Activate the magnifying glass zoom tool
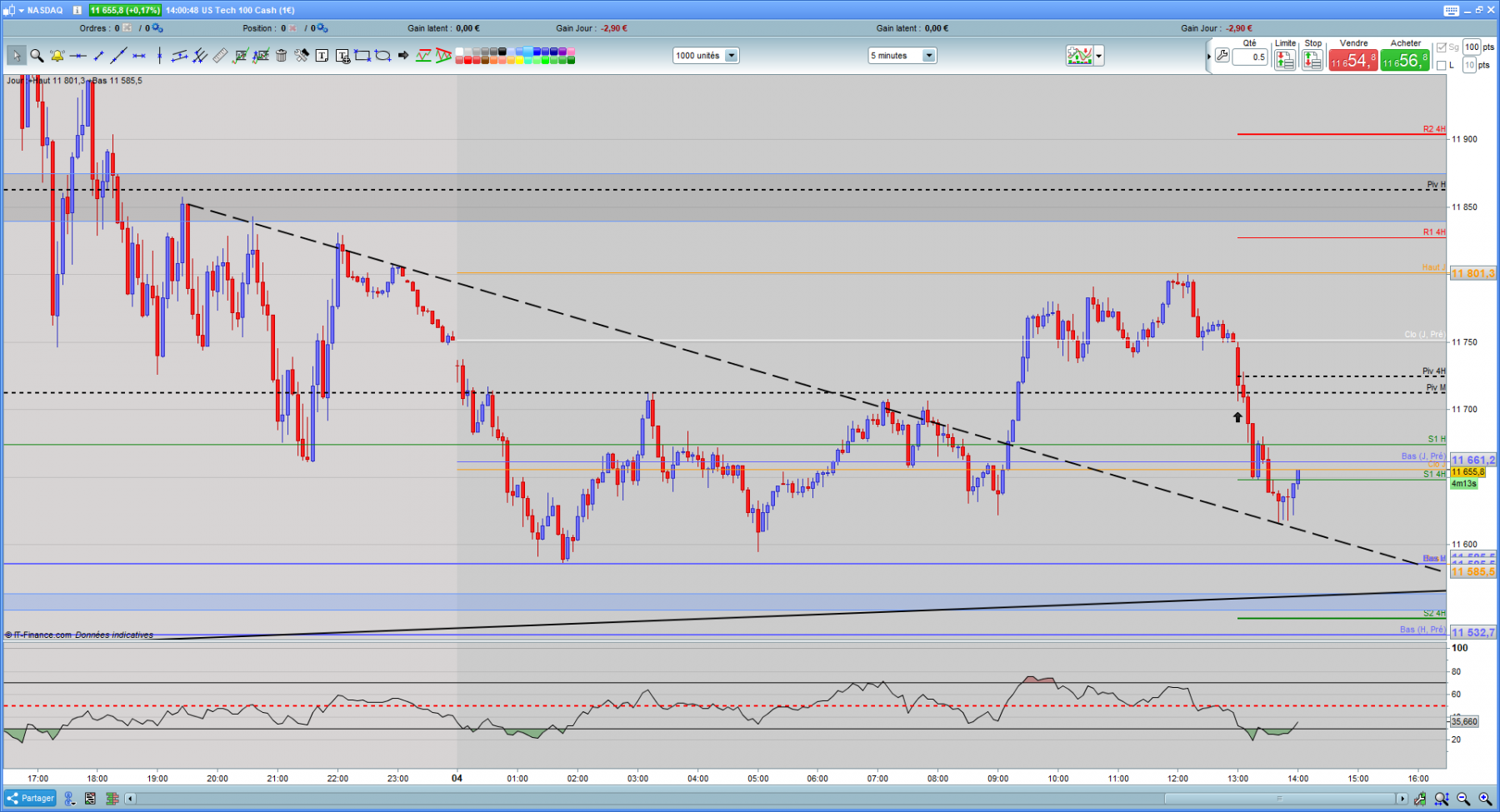 point(37,56)
